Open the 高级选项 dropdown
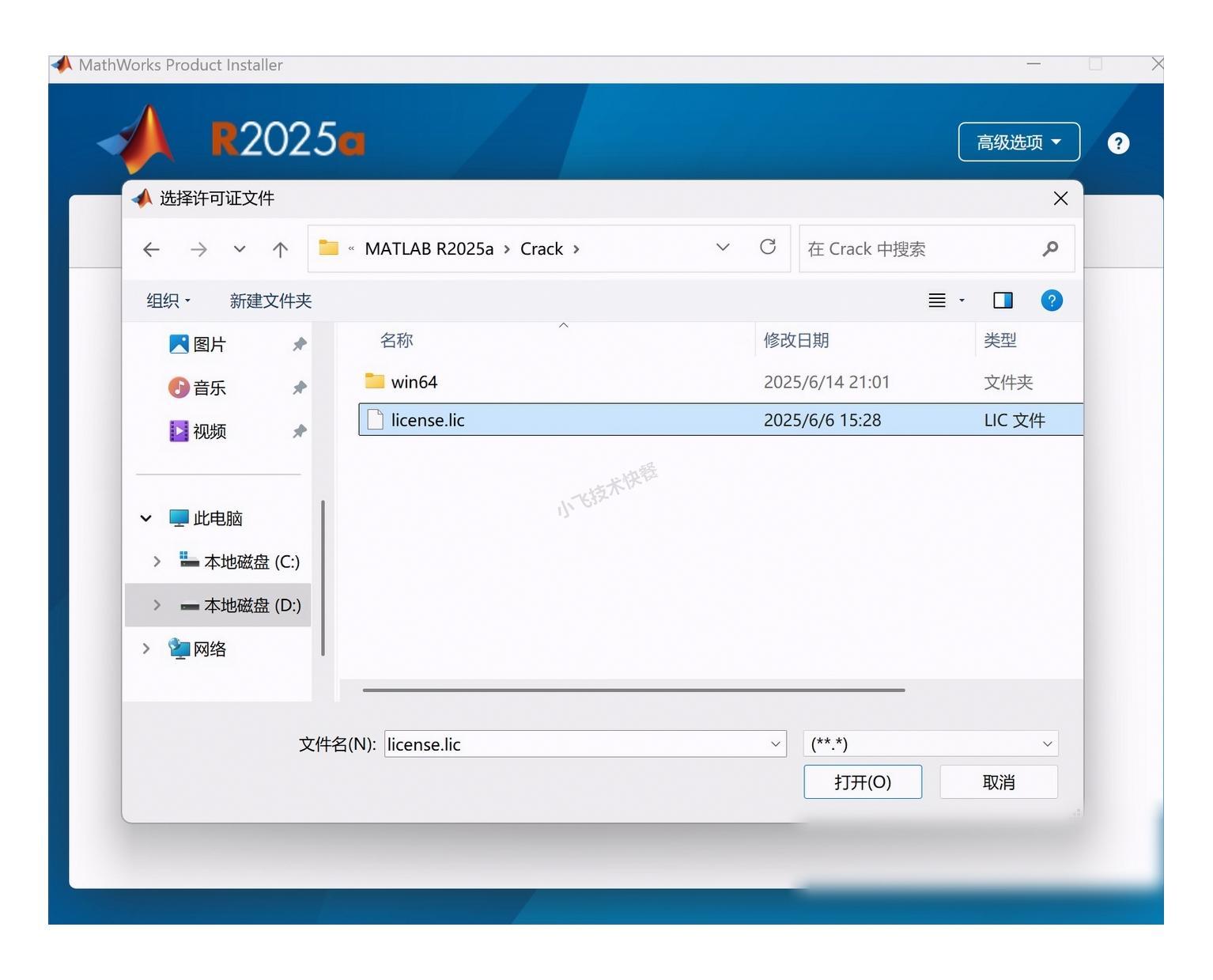This screenshot has width=1213, height=980. click(1018, 142)
